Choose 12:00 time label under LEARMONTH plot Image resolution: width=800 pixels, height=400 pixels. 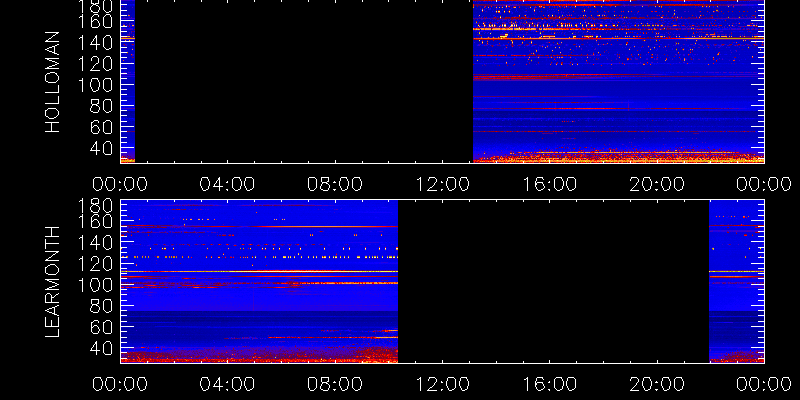(x=442, y=384)
